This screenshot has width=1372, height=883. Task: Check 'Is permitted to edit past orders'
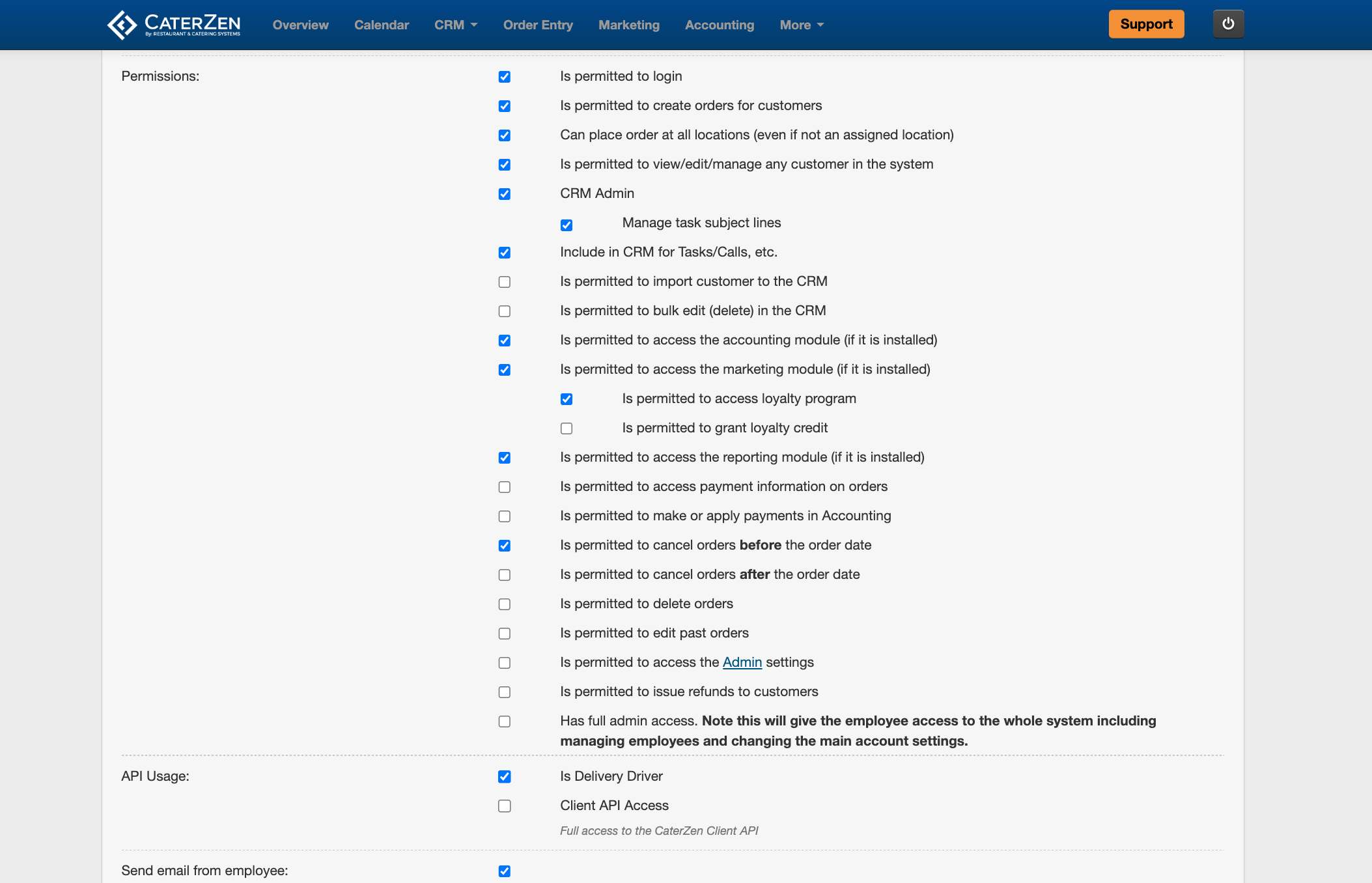point(505,634)
